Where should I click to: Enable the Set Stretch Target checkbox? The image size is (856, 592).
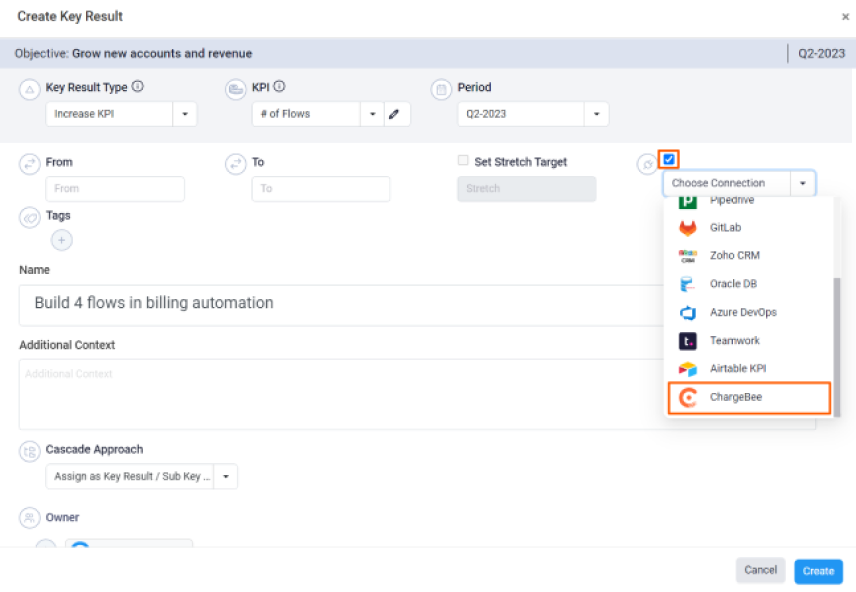pyautogui.click(x=463, y=161)
